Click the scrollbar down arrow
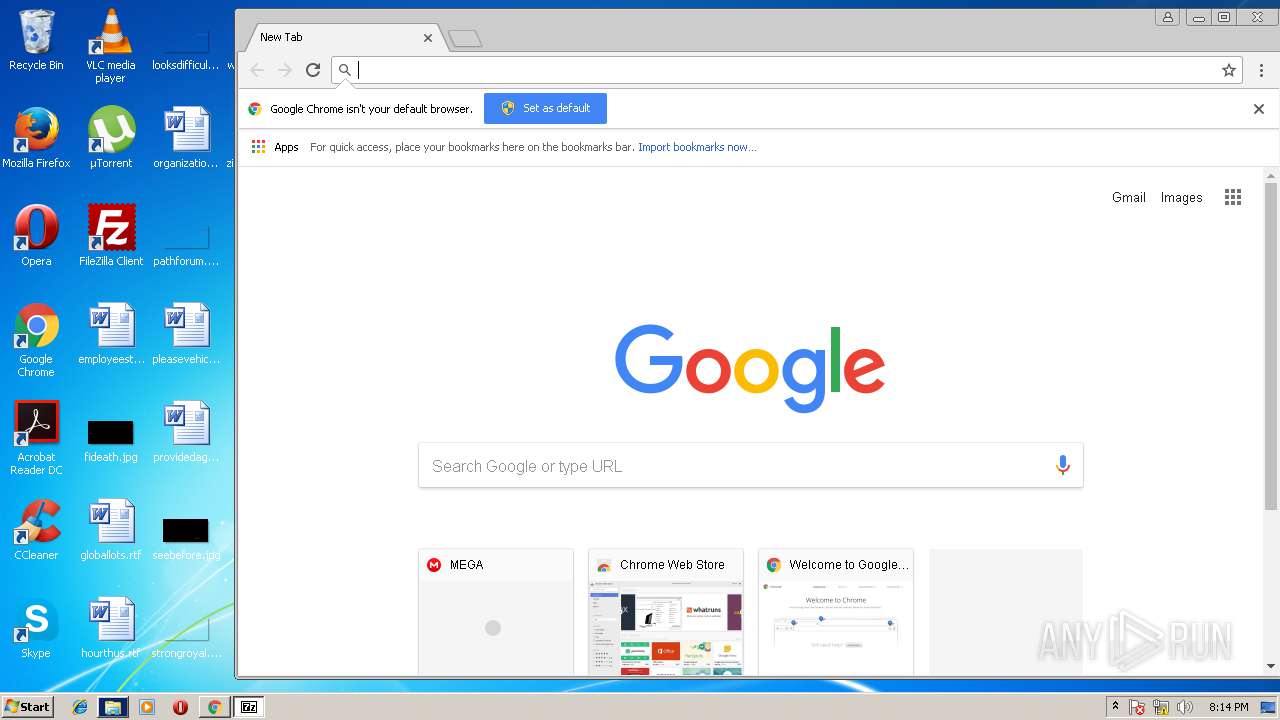 pyautogui.click(x=1271, y=666)
